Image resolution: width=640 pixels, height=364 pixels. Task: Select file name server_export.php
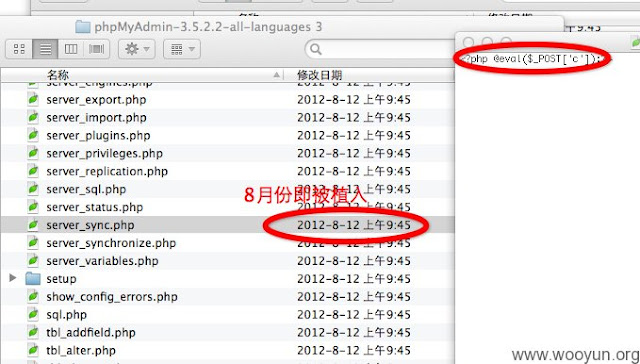click(96, 100)
